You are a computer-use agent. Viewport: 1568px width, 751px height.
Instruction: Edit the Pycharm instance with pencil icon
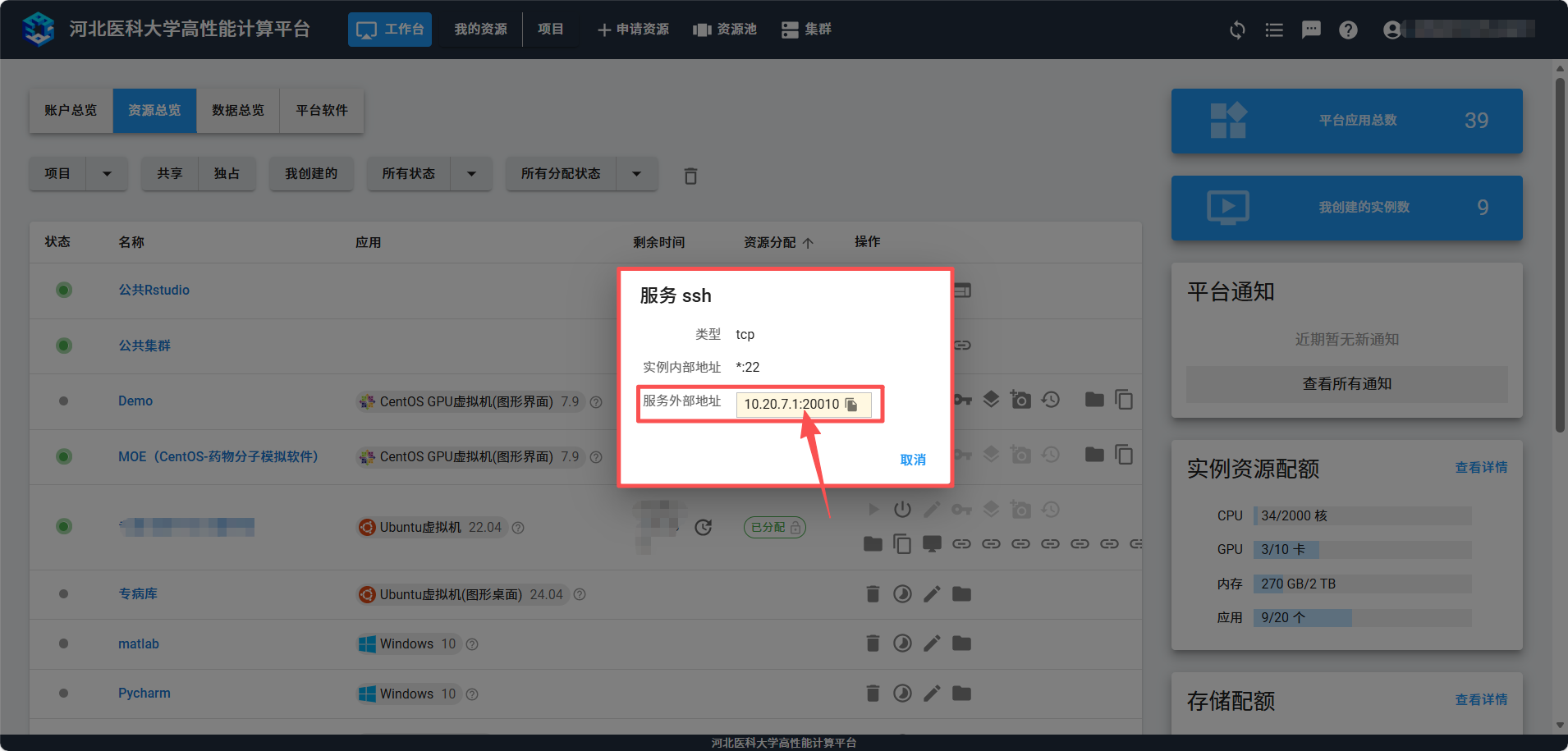[x=932, y=694]
